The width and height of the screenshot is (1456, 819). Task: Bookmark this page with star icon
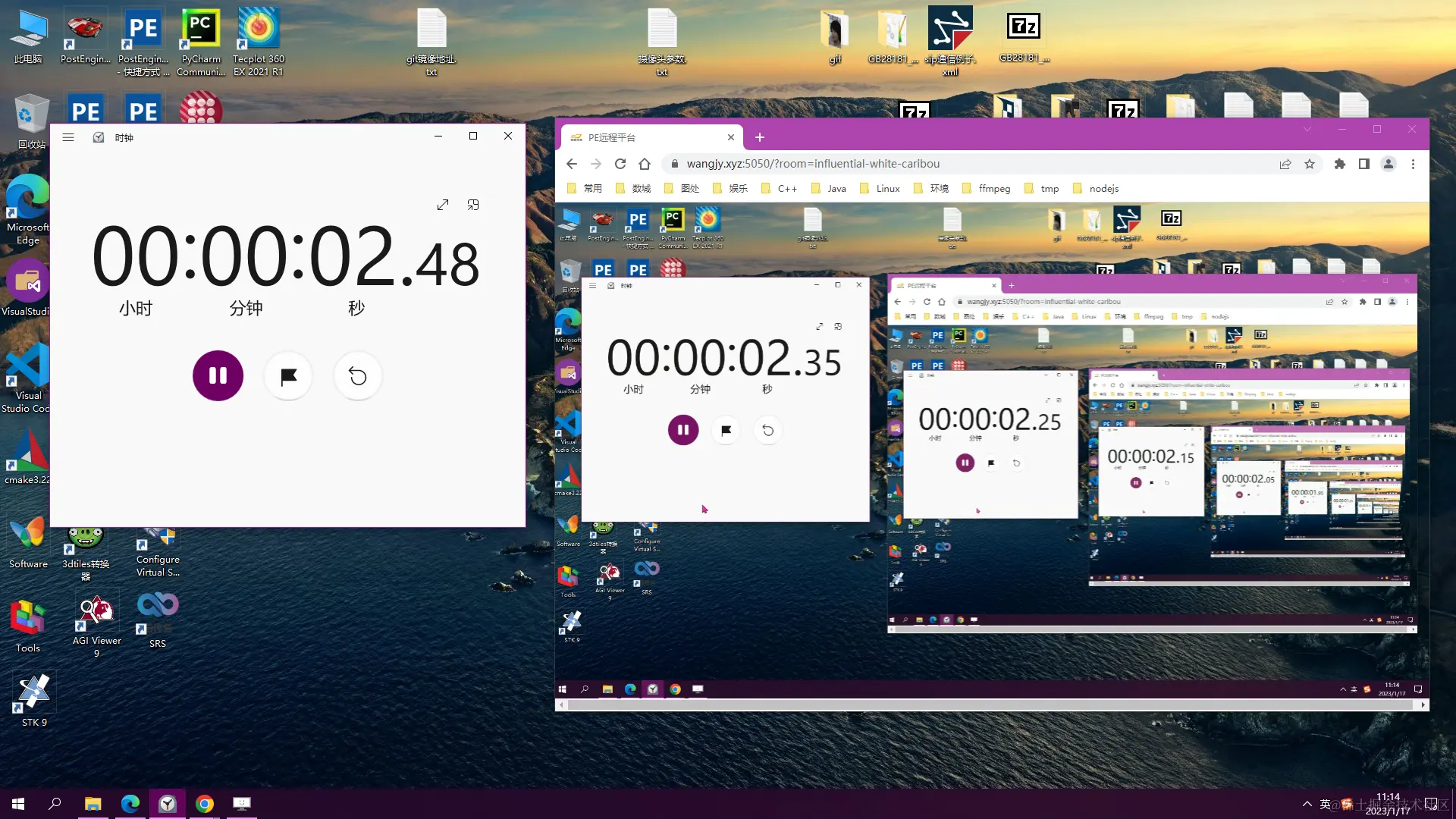point(1310,164)
